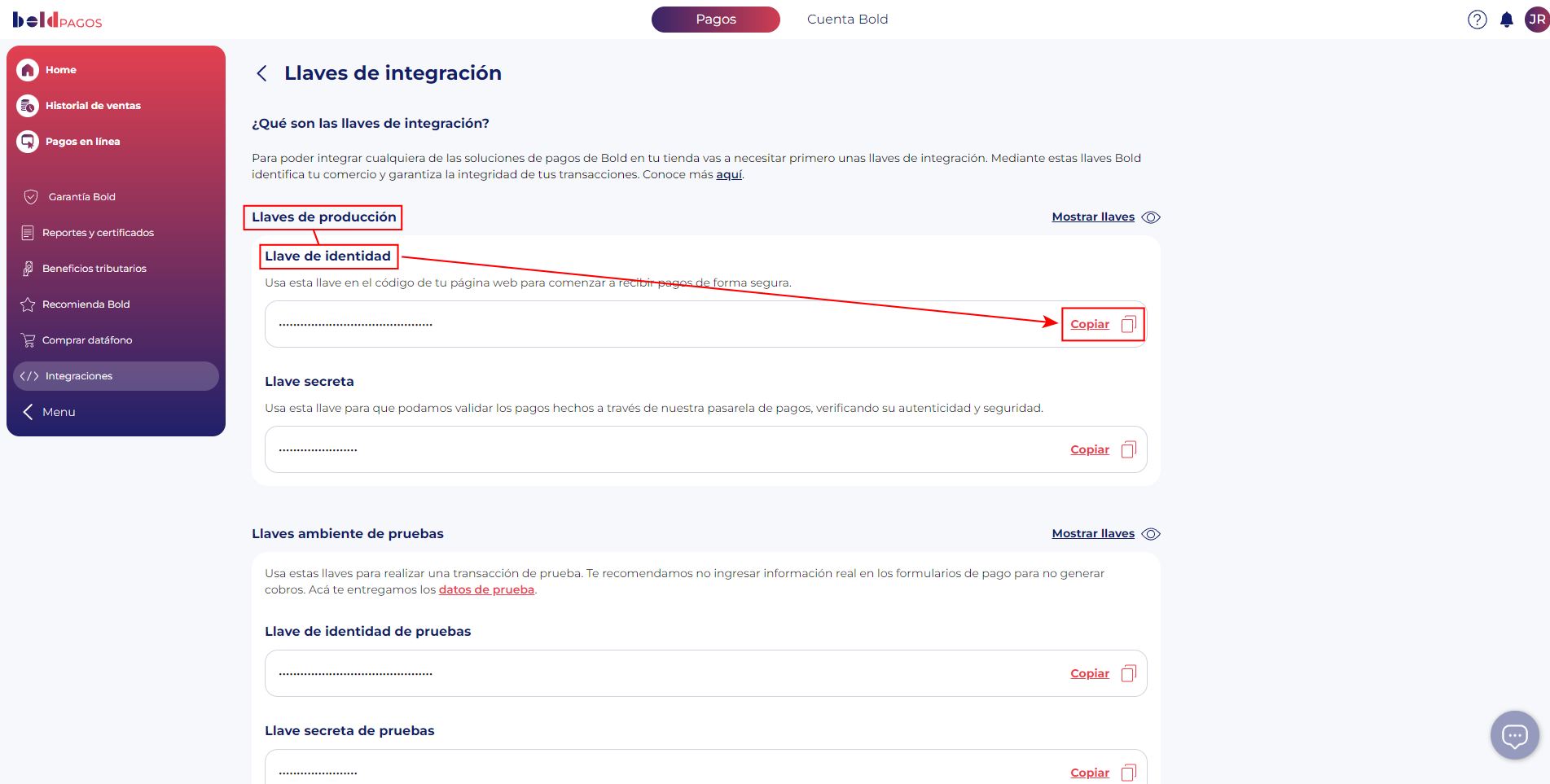Click the copy icon for Llave secreta

click(x=1128, y=449)
